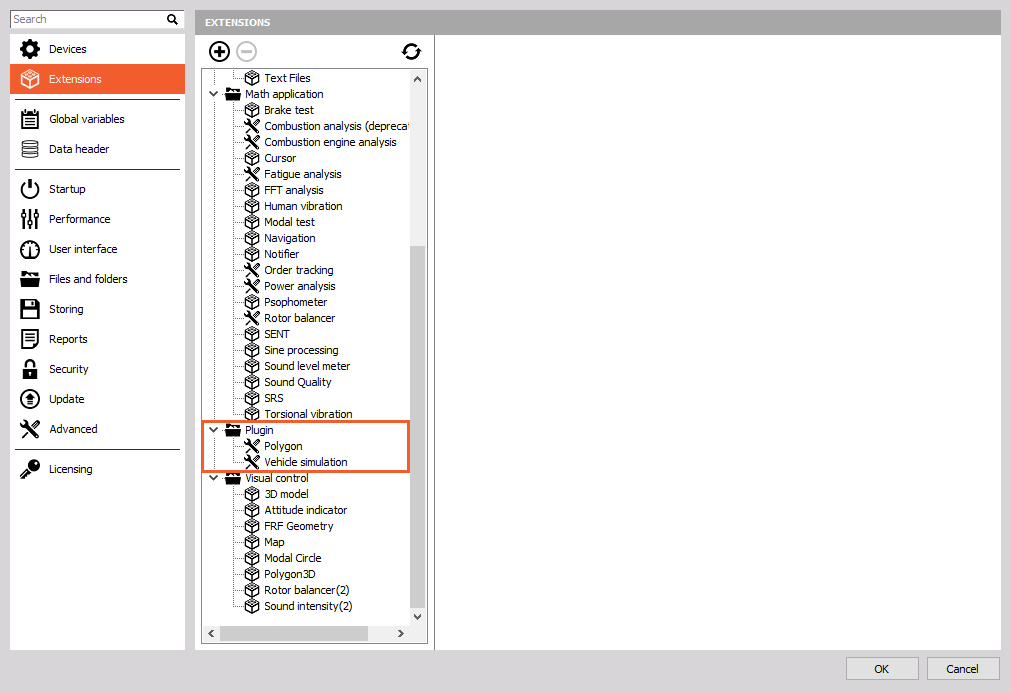
Task: Click the horizontal scrollbar right arrow
Action: [x=400, y=634]
